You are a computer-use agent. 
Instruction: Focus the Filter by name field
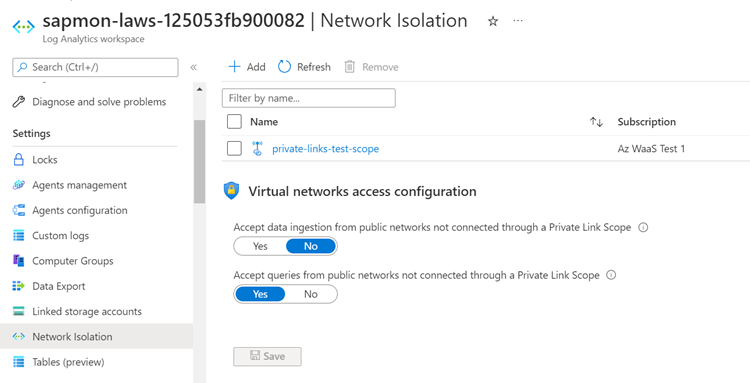point(309,98)
